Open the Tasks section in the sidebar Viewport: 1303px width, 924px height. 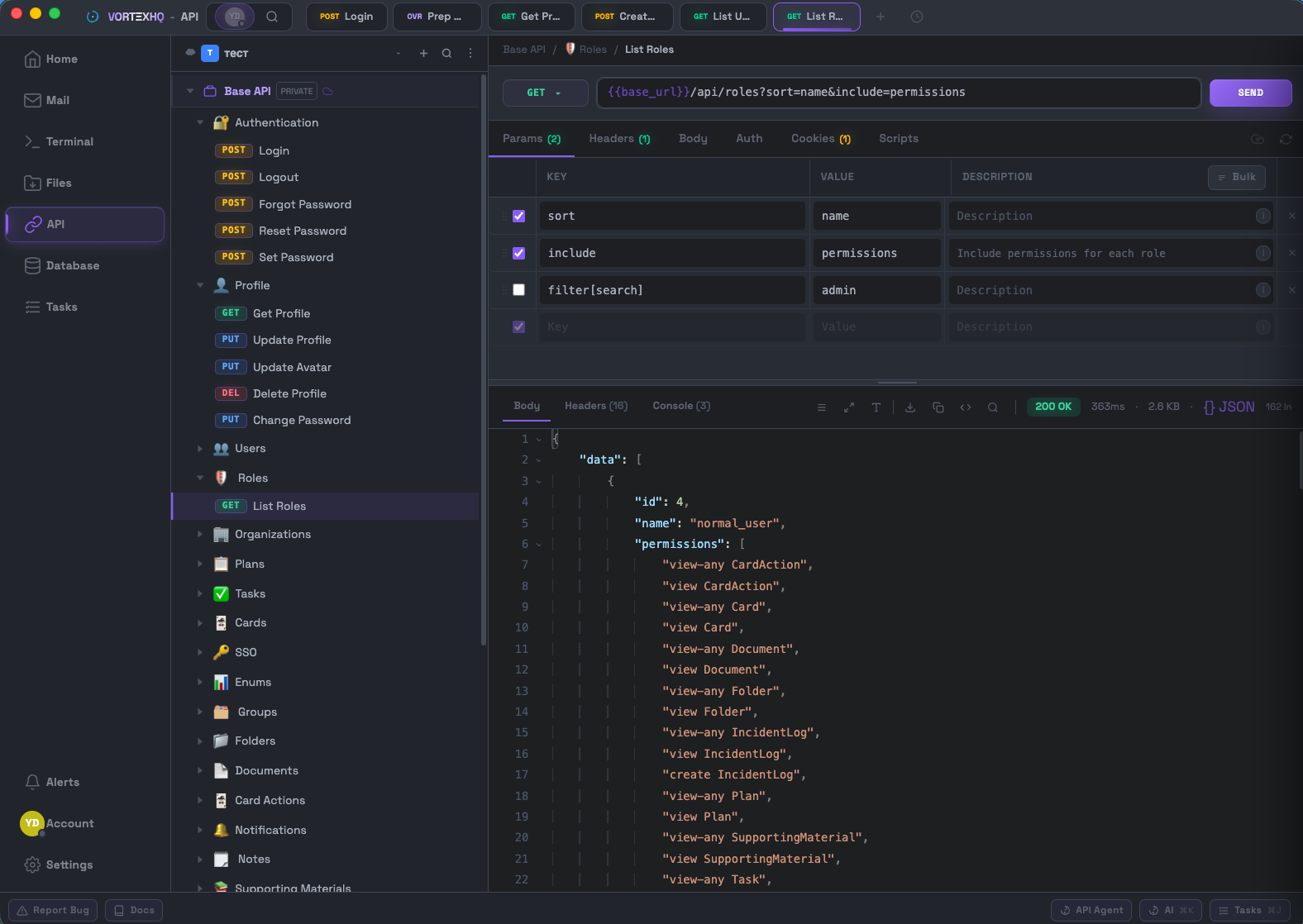click(50, 307)
